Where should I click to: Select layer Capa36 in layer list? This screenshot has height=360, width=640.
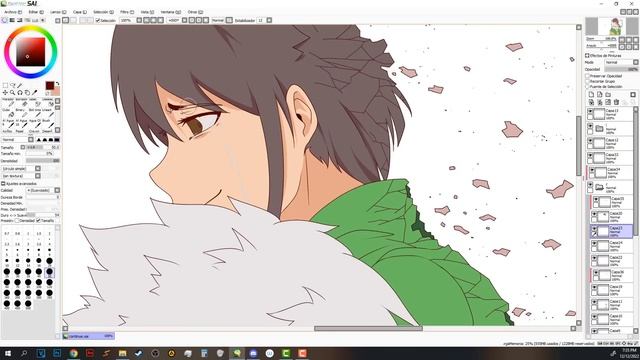(612, 276)
